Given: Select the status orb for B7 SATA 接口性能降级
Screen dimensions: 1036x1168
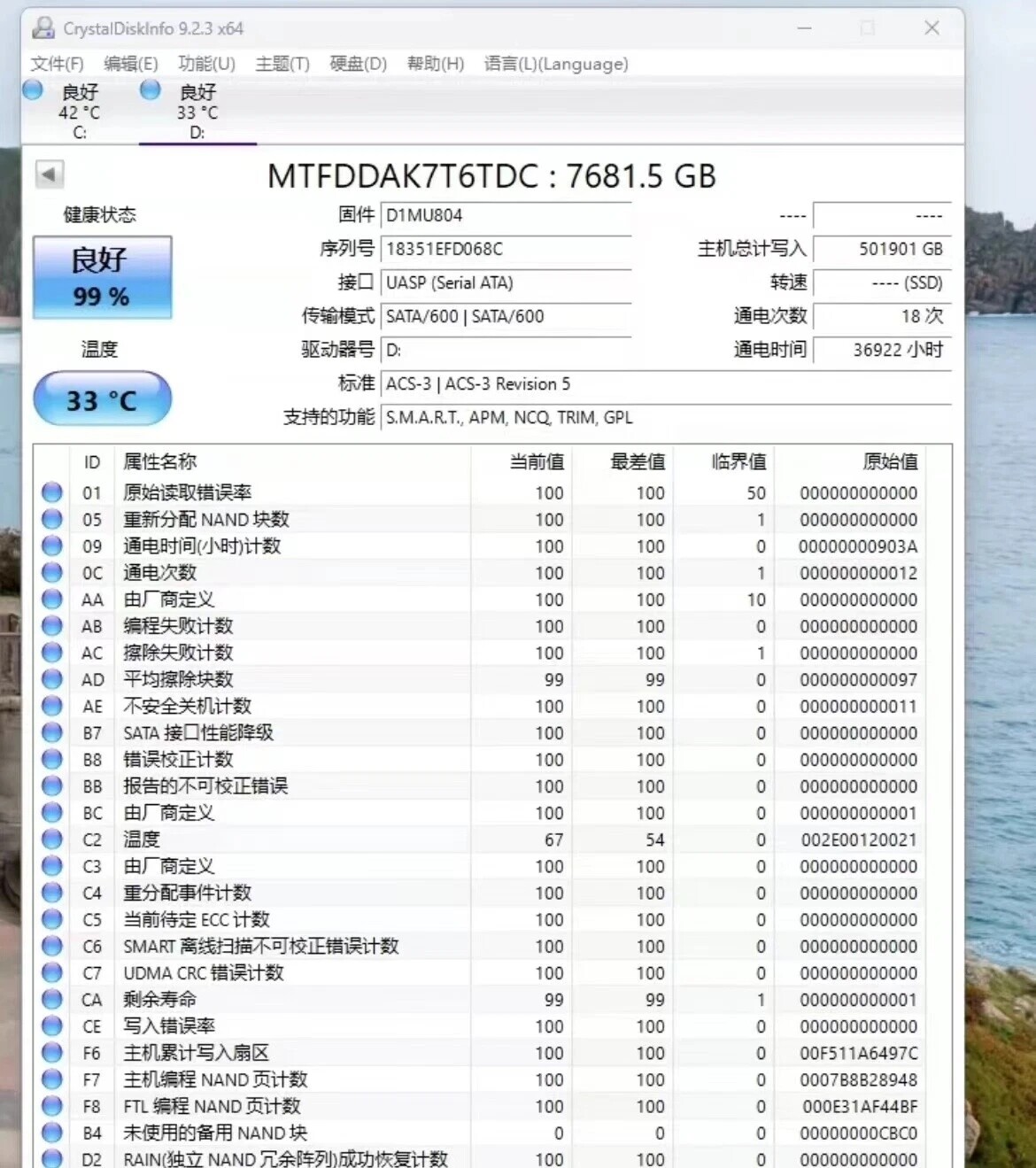Looking at the screenshot, I should (x=52, y=732).
